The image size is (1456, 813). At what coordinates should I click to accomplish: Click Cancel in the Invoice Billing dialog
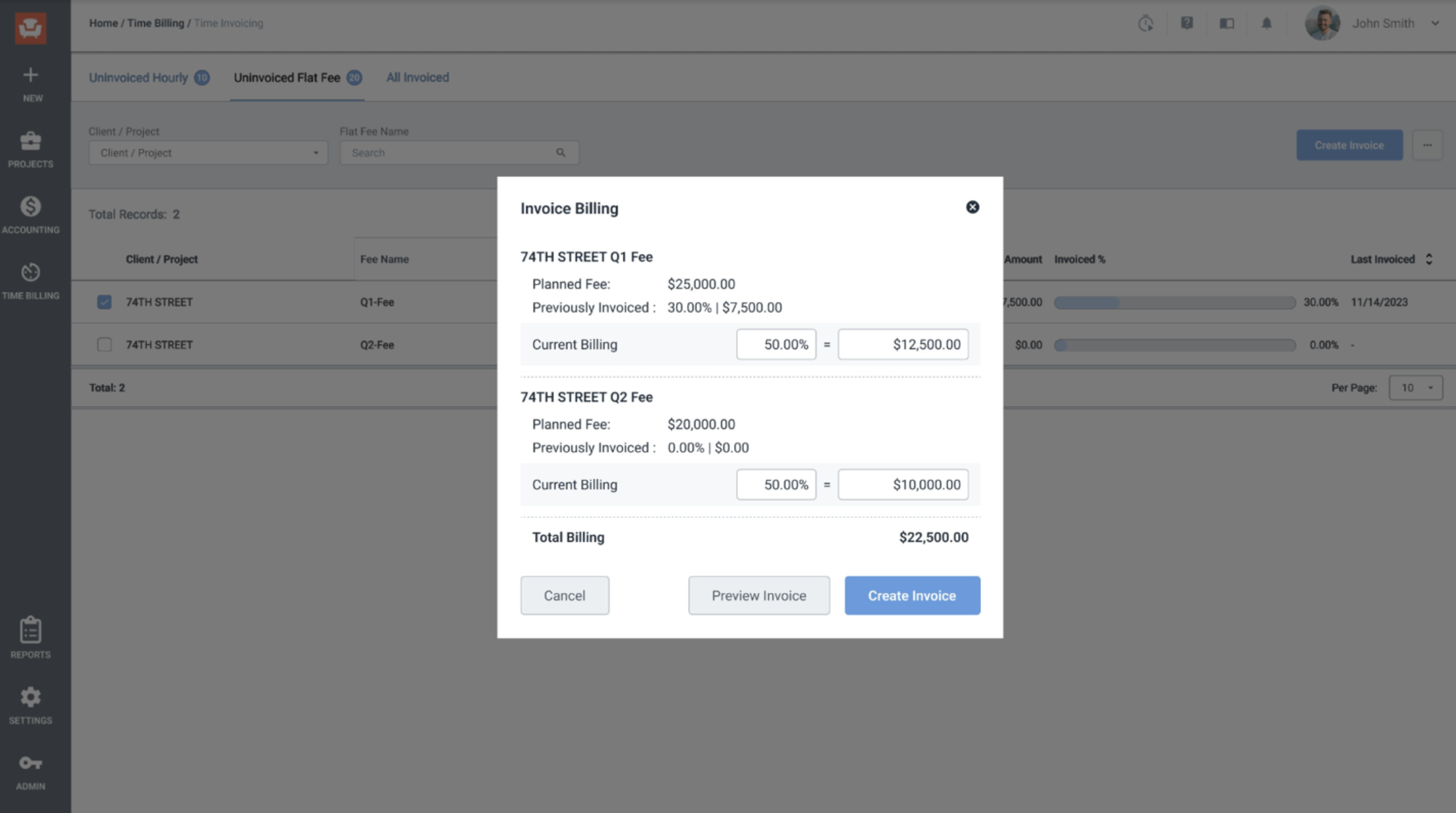(564, 596)
